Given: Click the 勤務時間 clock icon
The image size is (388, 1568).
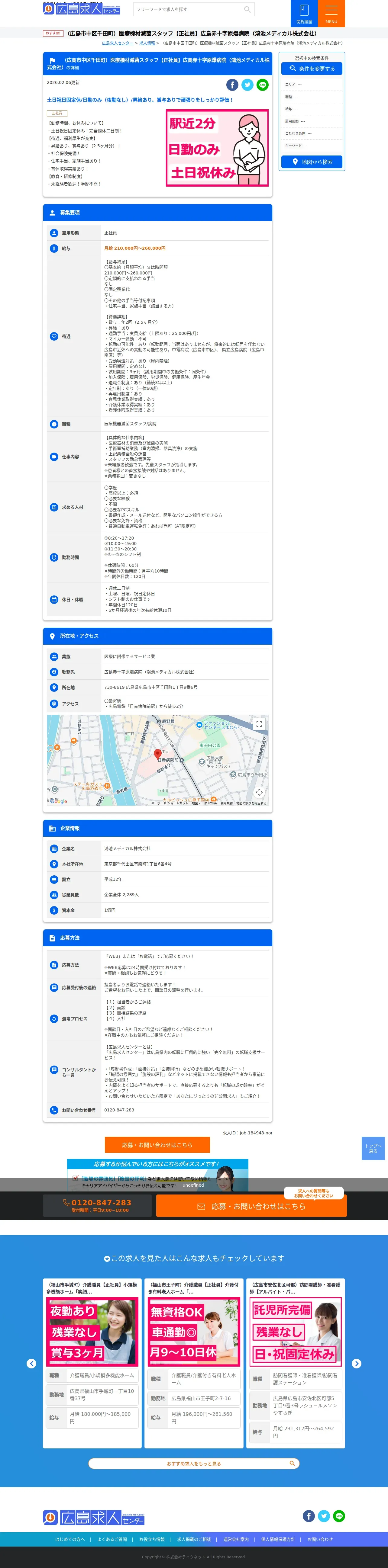Looking at the screenshot, I should pos(54,558).
